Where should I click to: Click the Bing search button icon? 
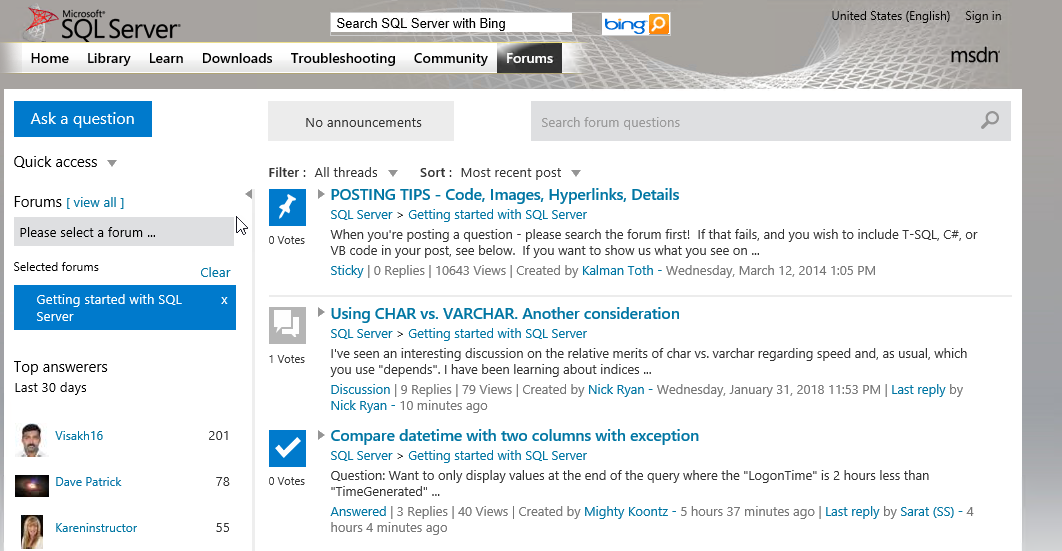[x=658, y=24]
